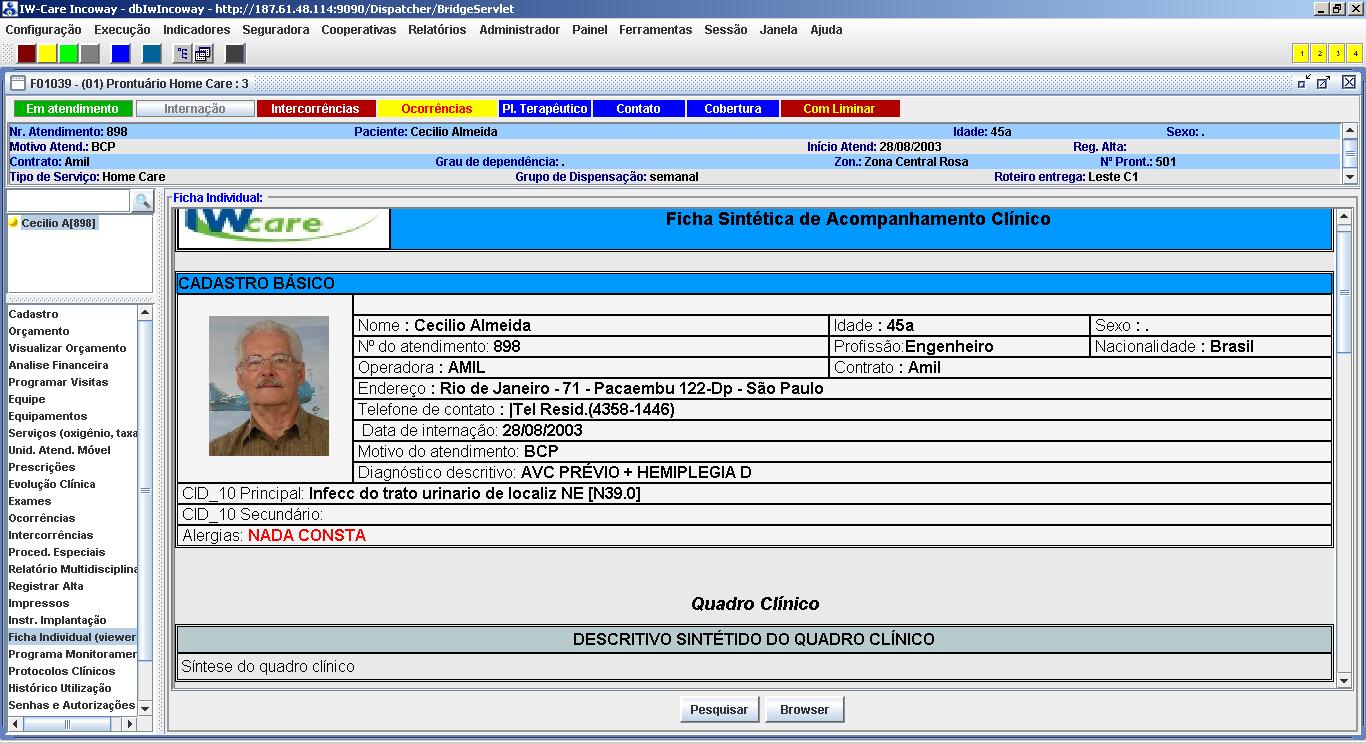Click the yellow square toolbar button
This screenshot has width=1366, height=744.
[x=48, y=54]
